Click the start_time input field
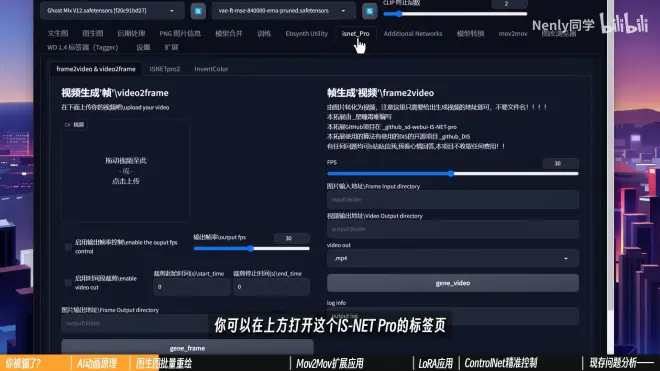660x371 pixels. [x=192, y=287]
